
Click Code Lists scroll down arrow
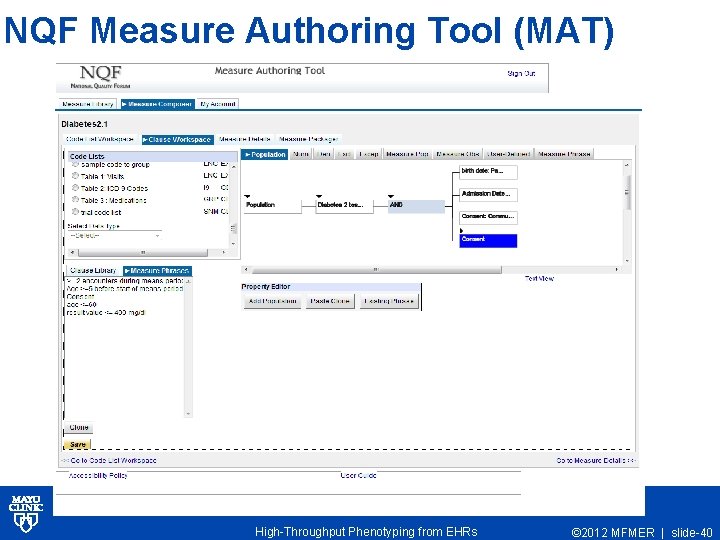click(234, 244)
